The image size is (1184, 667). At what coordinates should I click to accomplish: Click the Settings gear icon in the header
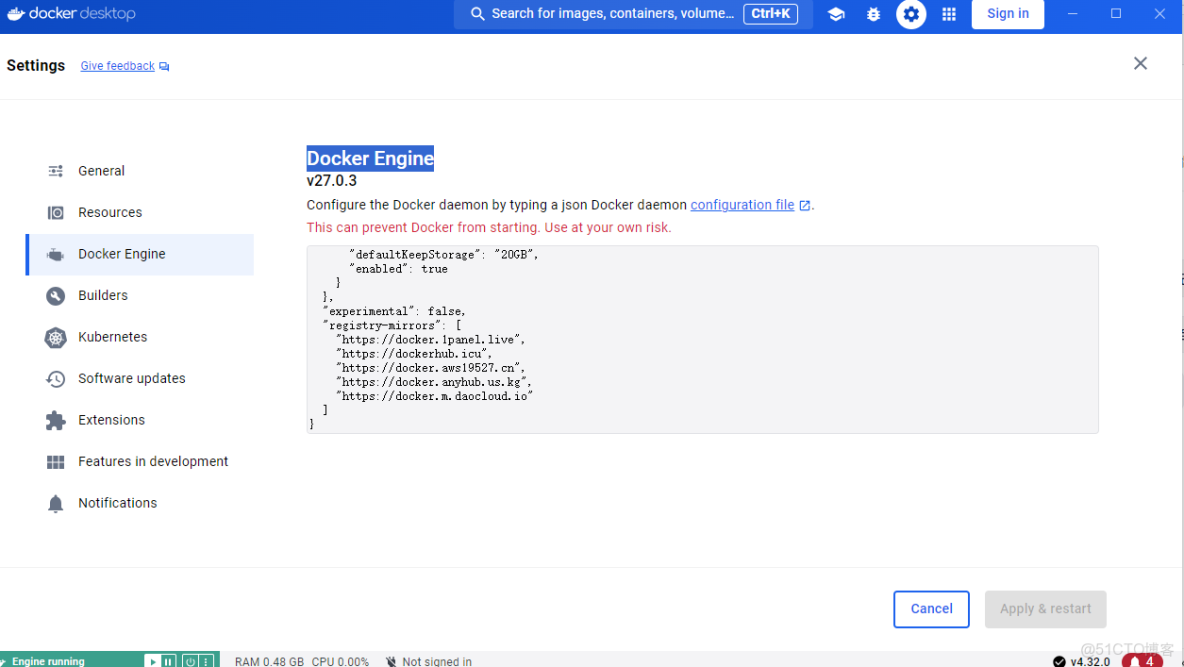pos(911,14)
